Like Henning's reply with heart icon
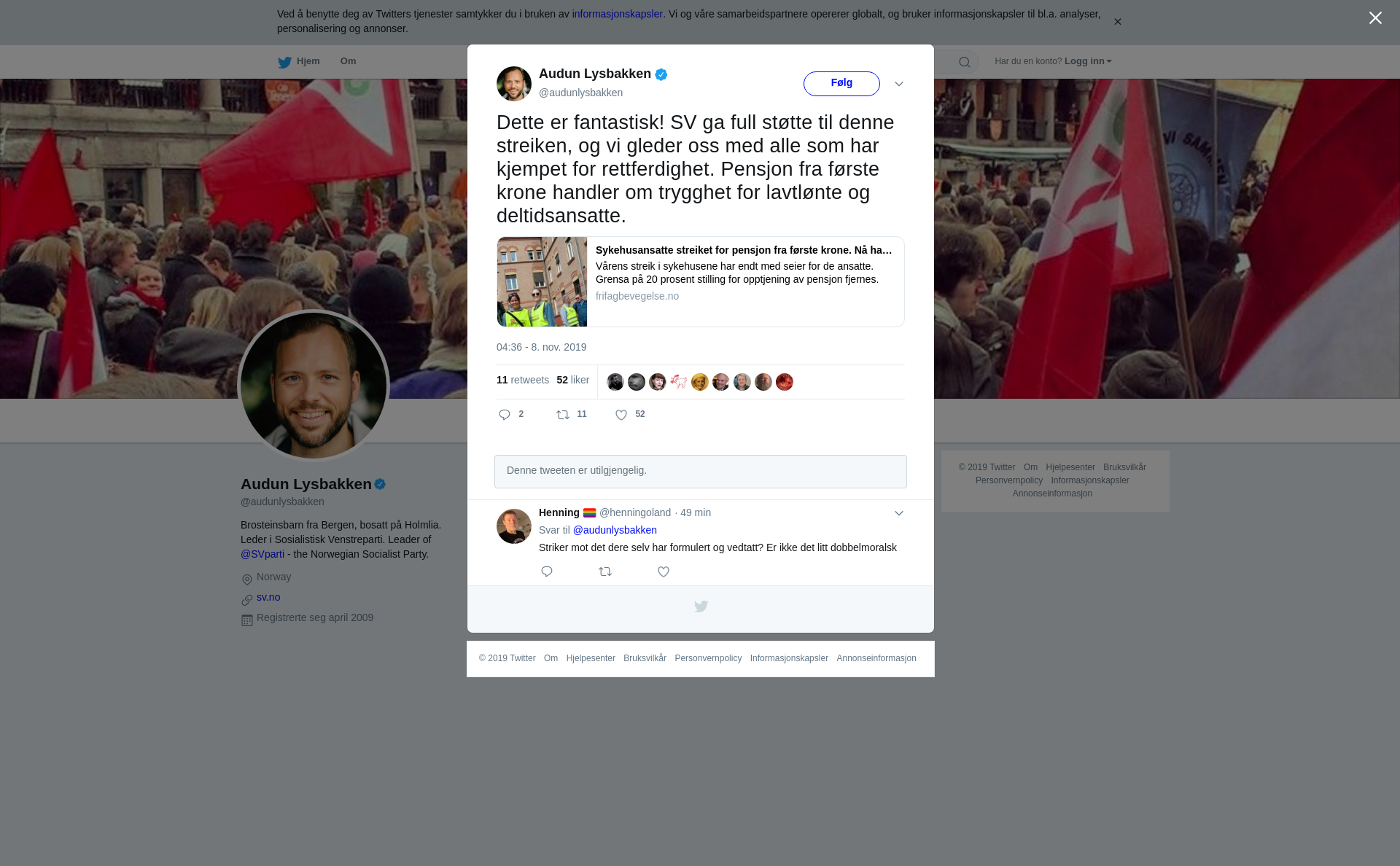 (664, 572)
